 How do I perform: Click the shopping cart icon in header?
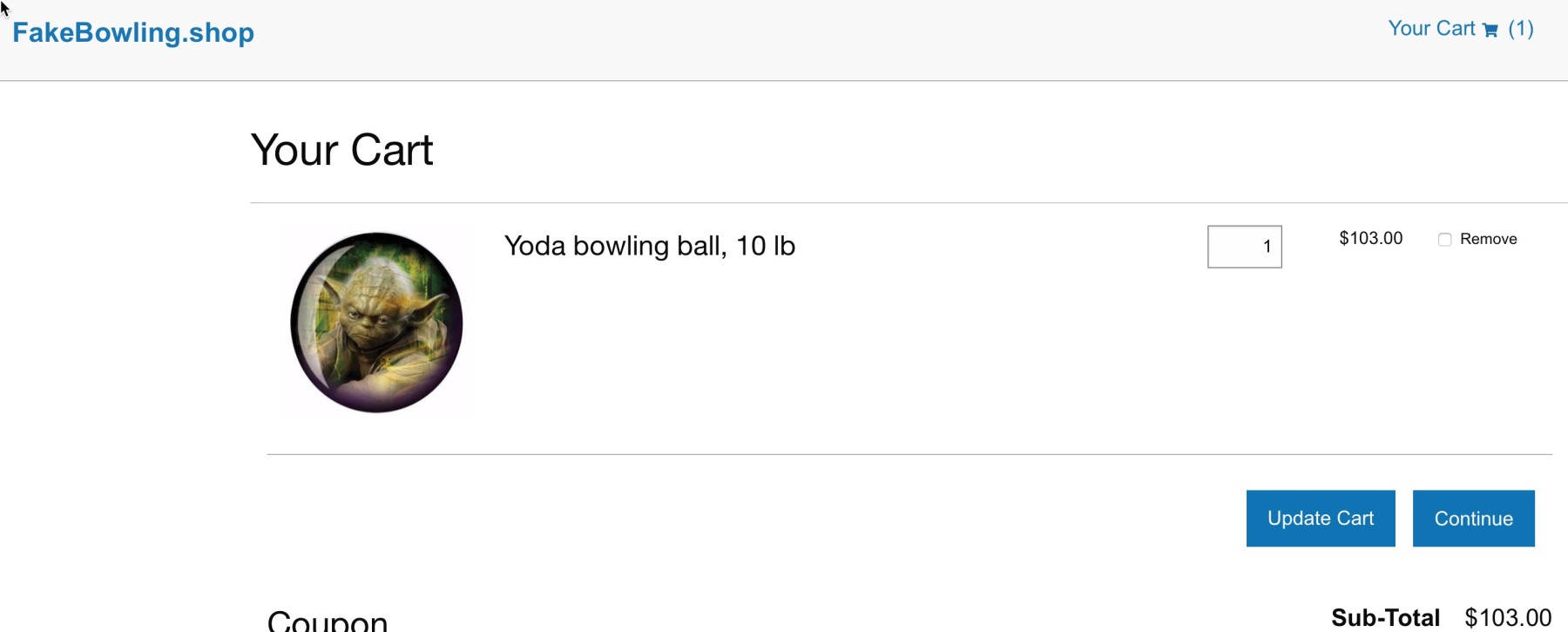click(x=1490, y=30)
